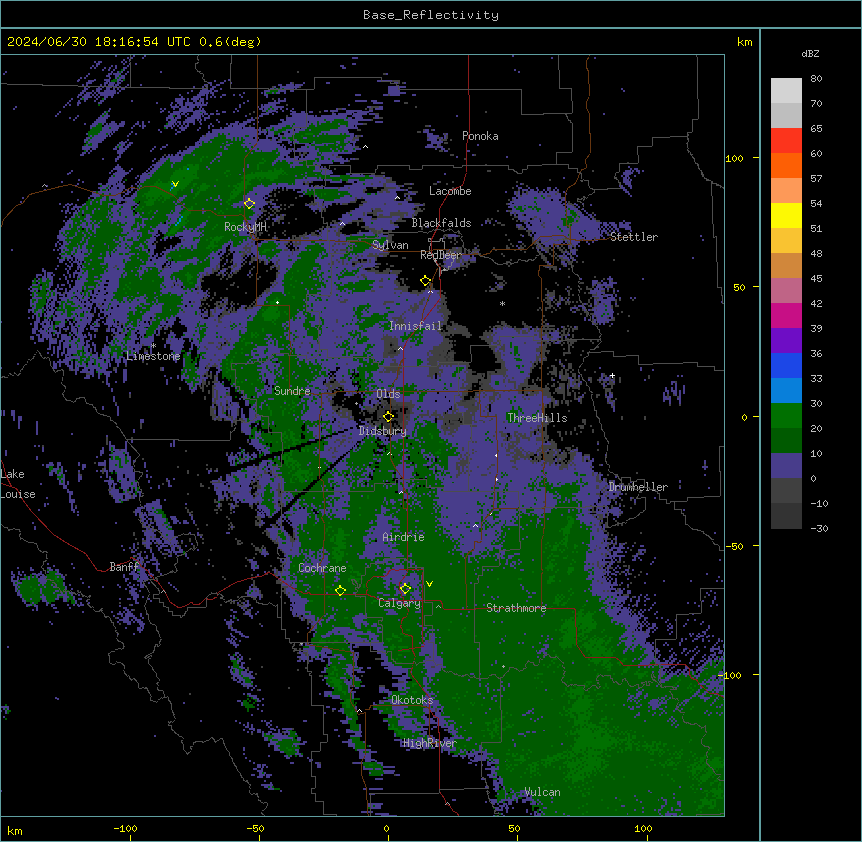Screen dimensions: 862x842
Task: Select the yellow 51–54 dBZ legend band
Action: point(786,216)
